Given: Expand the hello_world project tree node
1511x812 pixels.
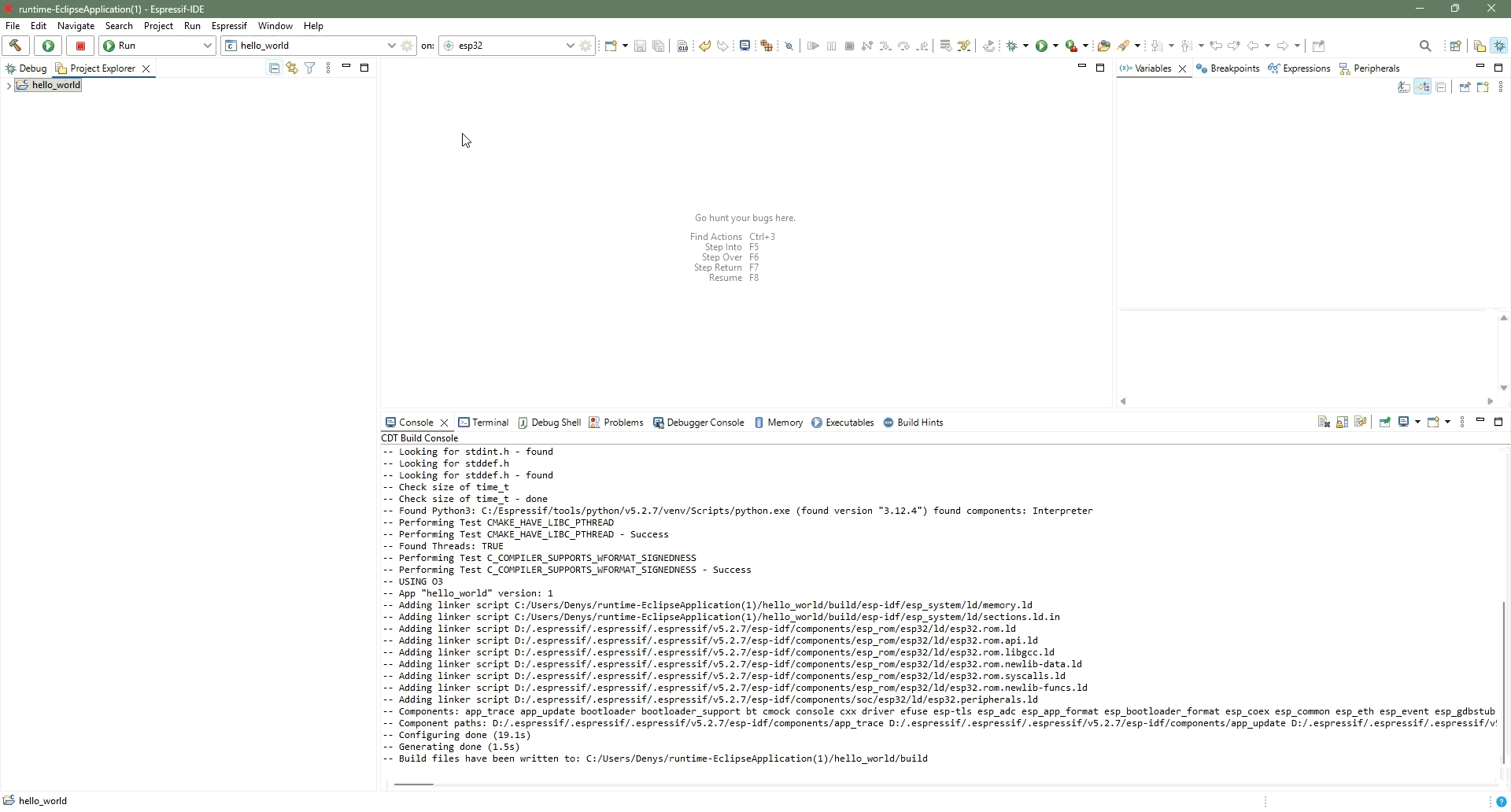Looking at the screenshot, I should (x=9, y=86).
